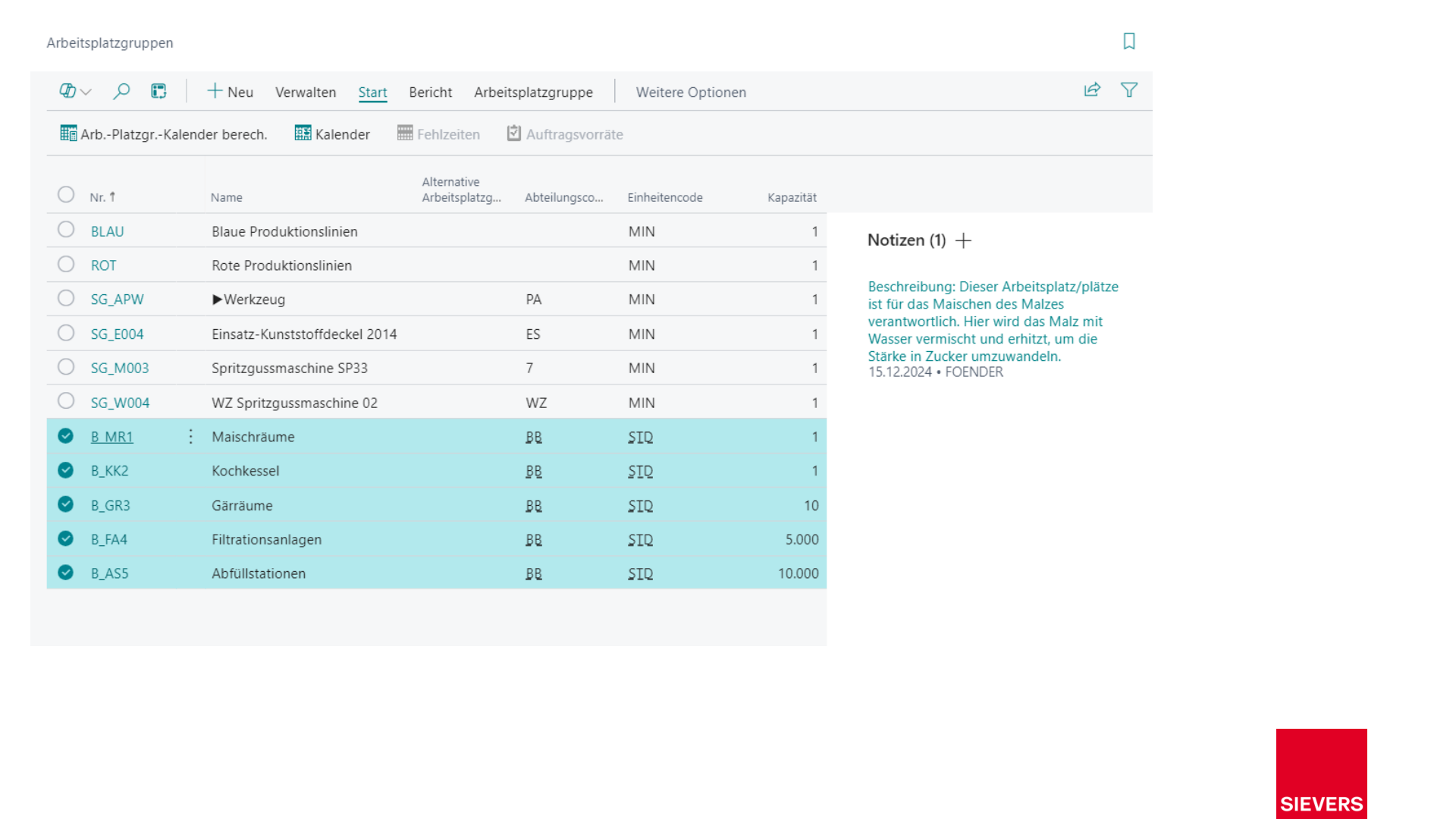The height and width of the screenshot is (819, 1456).
Task: Deselect the B_MR1 row checkbox
Action: 66,435
